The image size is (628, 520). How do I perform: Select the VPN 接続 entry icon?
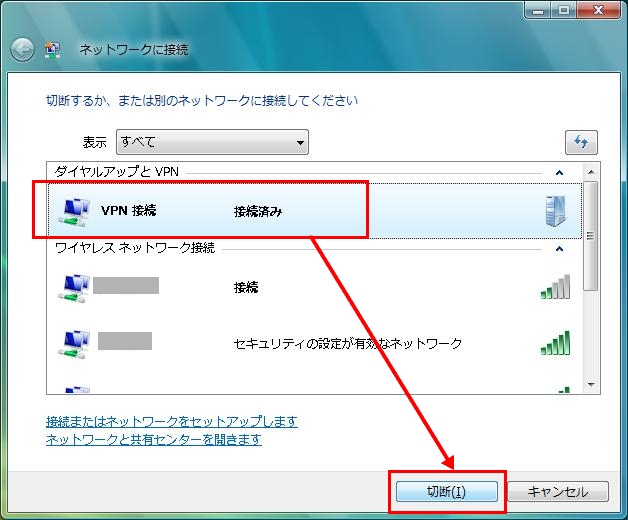[74, 212]
